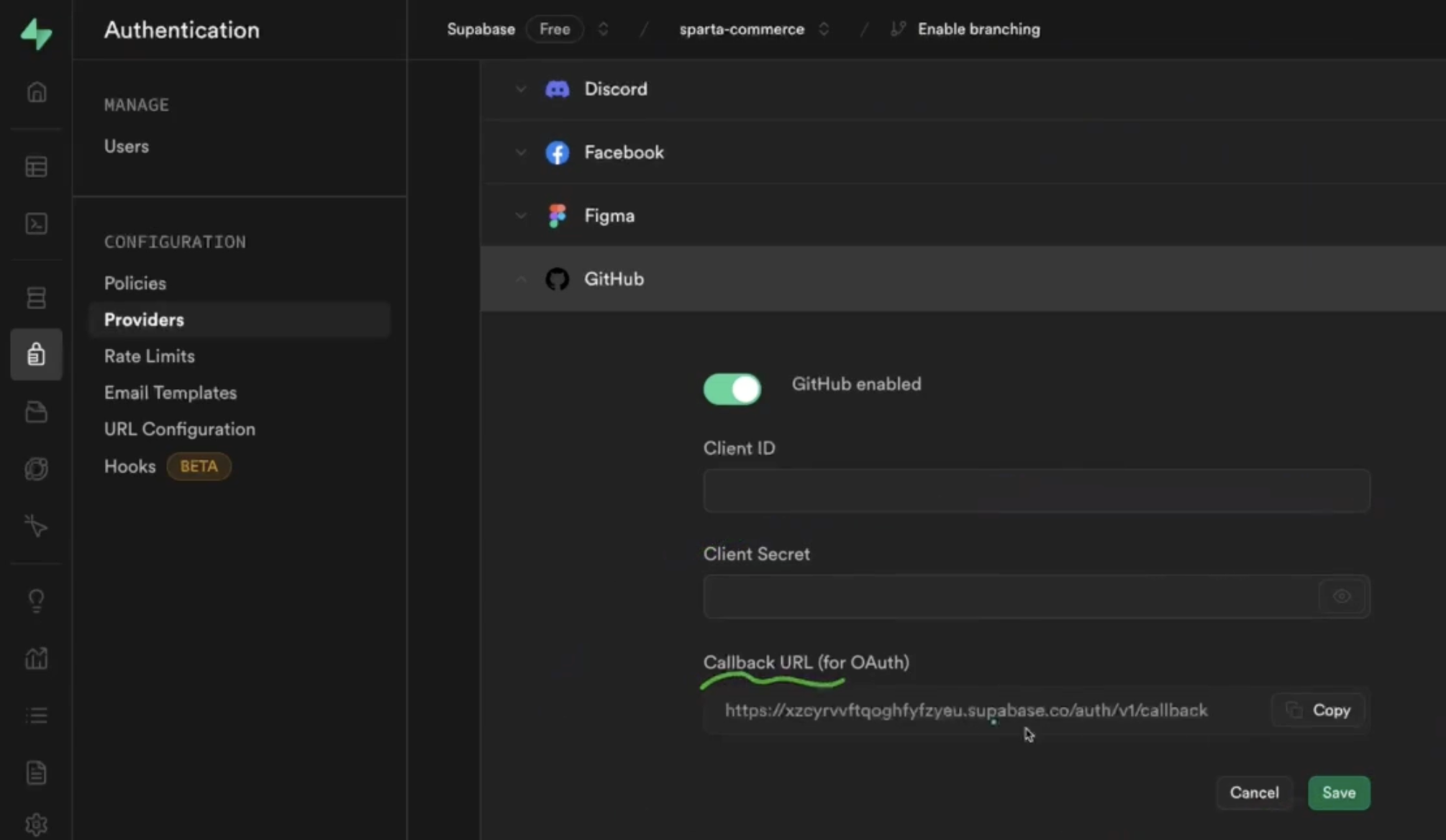The height and width of the screenshot is (840, 1446).
Task: Collapse the GitHub provider section
Action: tap(613, 279)
